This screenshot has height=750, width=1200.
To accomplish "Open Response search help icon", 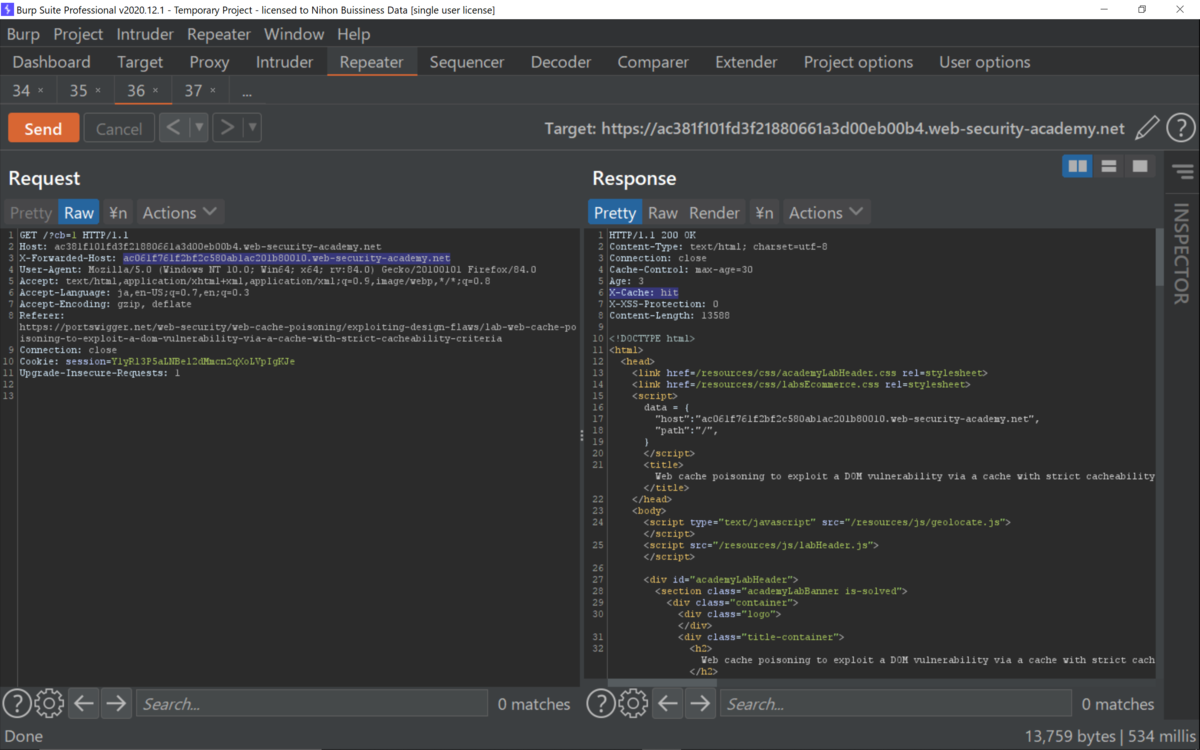I will (x=600, y=704).
